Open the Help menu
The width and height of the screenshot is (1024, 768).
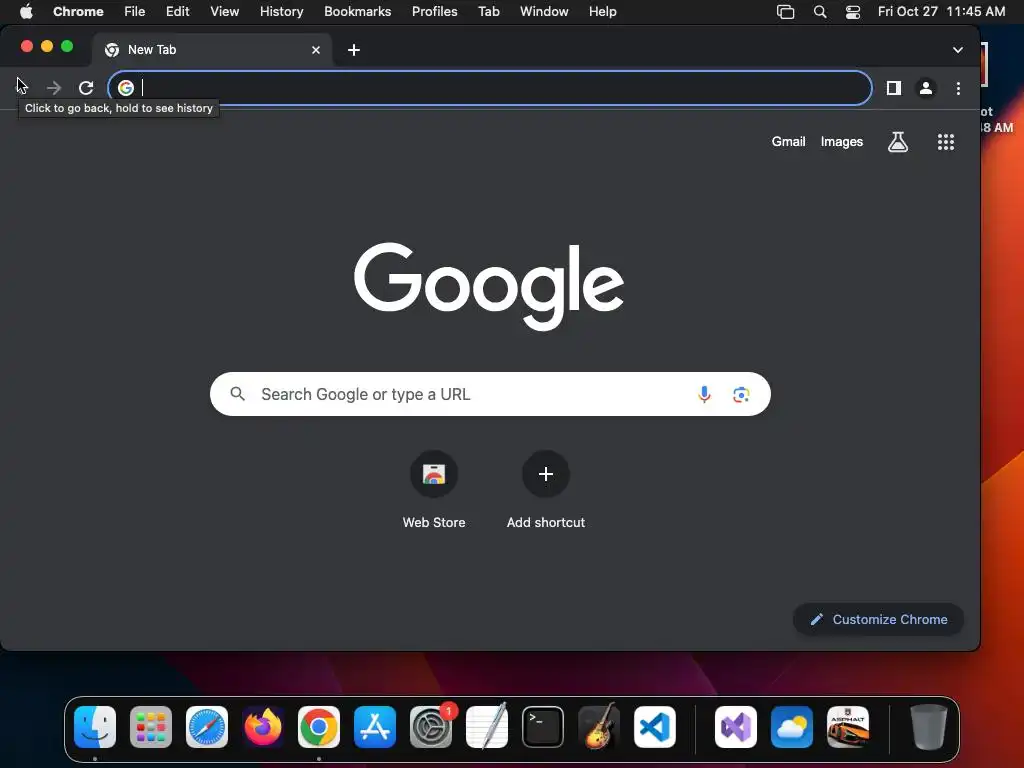(602, 11)
